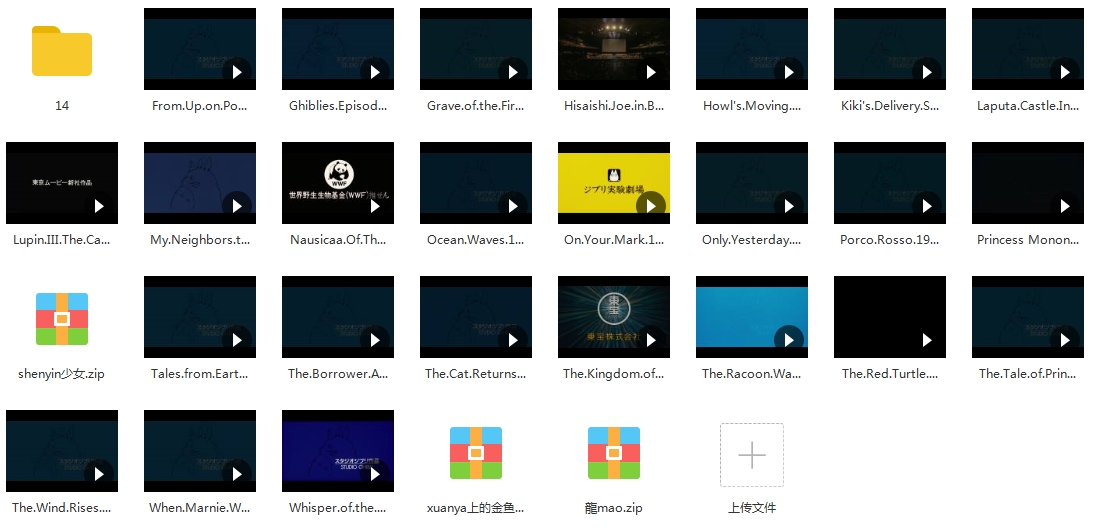Play the On.Your.Mark.1... yellow video
The height and width of the screenshot is (528, 1096).
(x=614, y=183)
